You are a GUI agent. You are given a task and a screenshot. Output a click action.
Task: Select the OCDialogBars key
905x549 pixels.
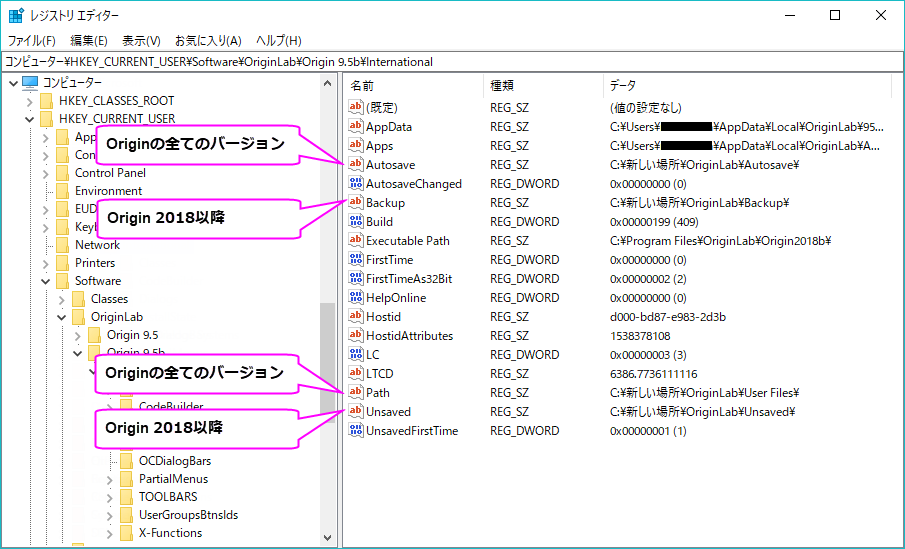pos(175,461)
